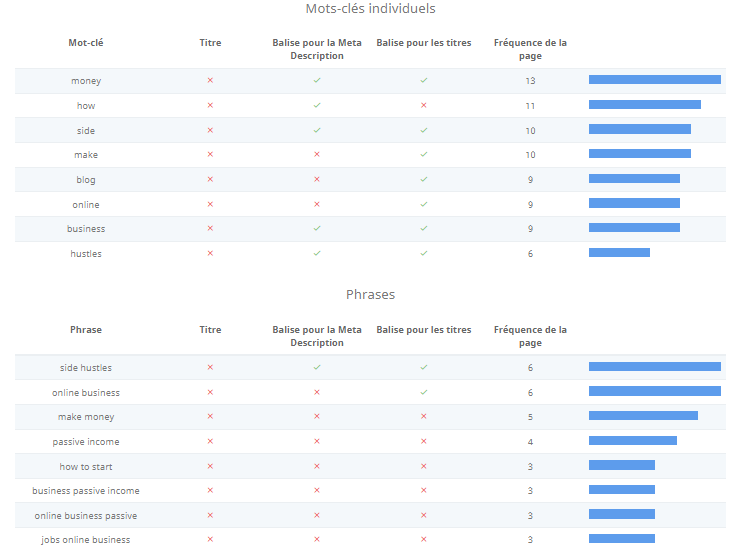
Task: Click online business passive row's titles tag red X
Action: 424,515
